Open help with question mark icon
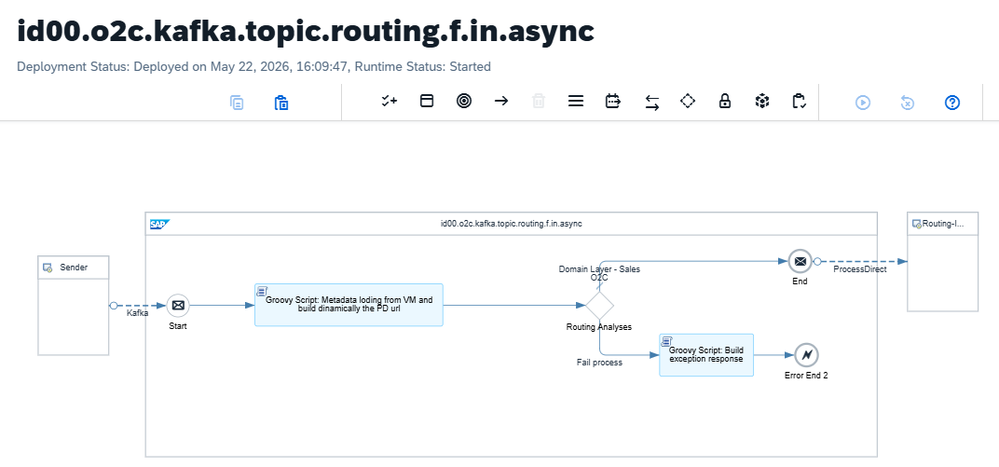999x467 pixels. click(x=952, y=102)
